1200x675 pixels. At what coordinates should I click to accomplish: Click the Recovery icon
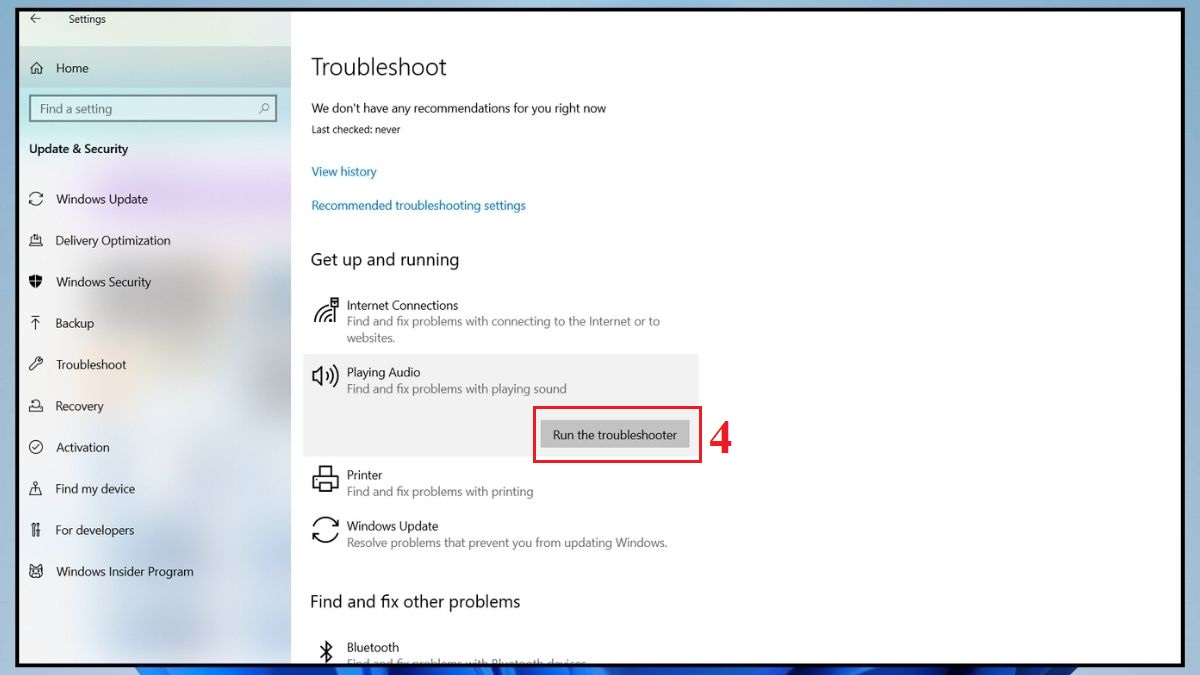click(37, 406)
